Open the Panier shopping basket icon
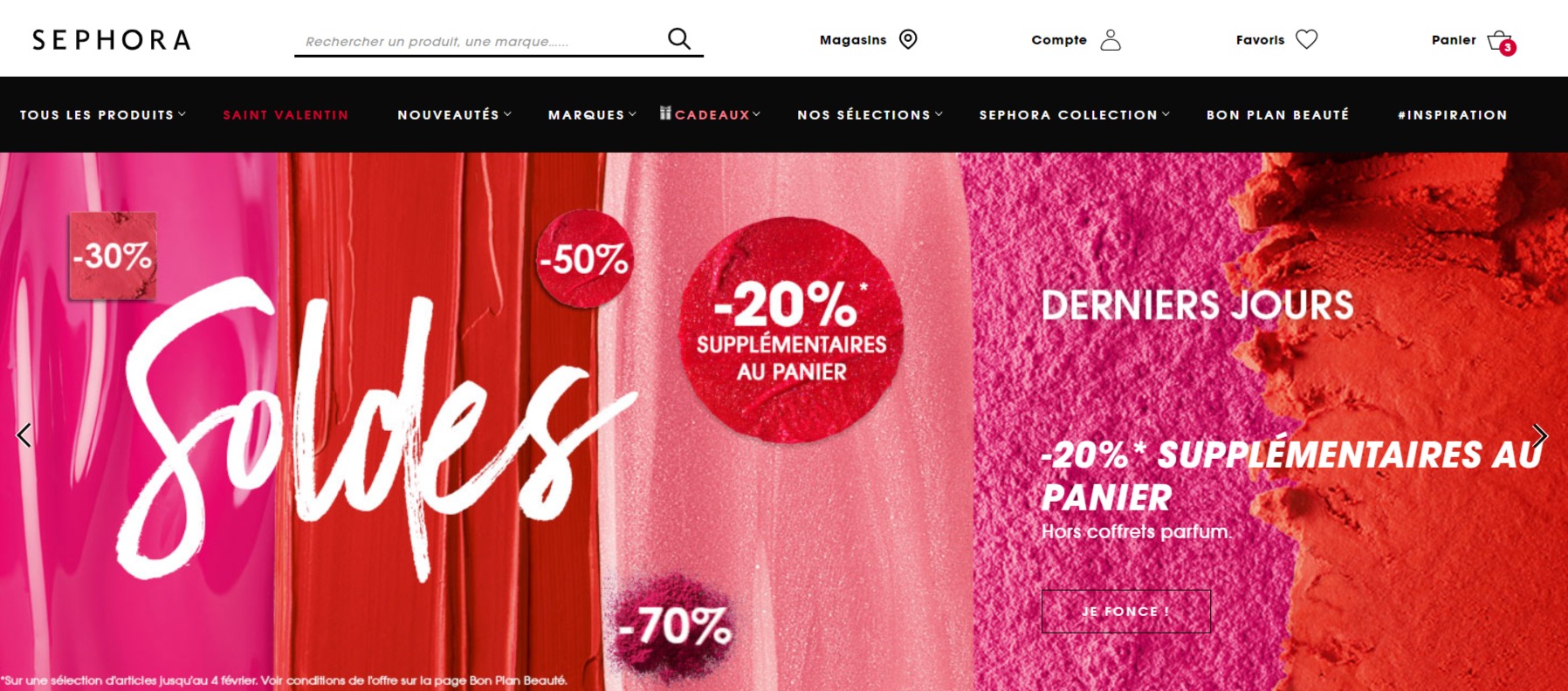This screenshot has width=1568, height=691. coord(1501,41)
